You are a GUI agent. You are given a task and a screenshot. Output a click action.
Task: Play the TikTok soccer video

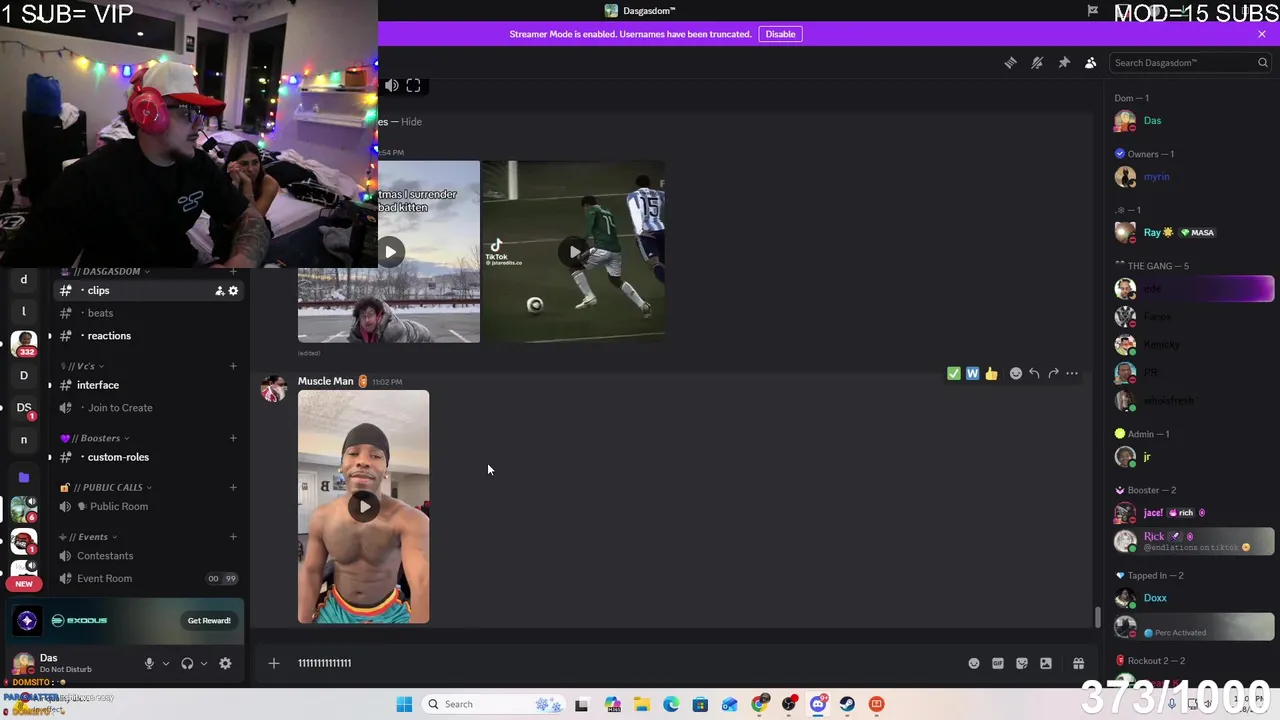tap(573, 252)
